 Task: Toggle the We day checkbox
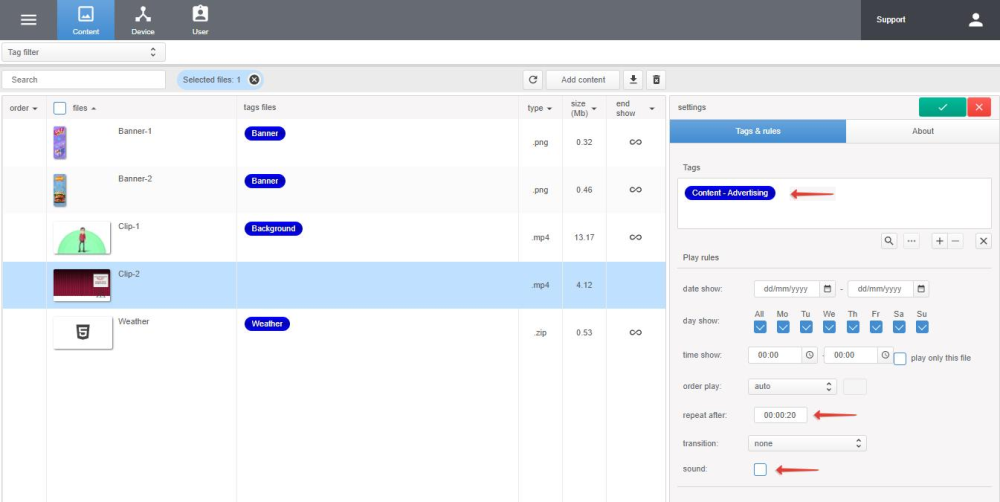pyautogui.click(x=829, y=327)
